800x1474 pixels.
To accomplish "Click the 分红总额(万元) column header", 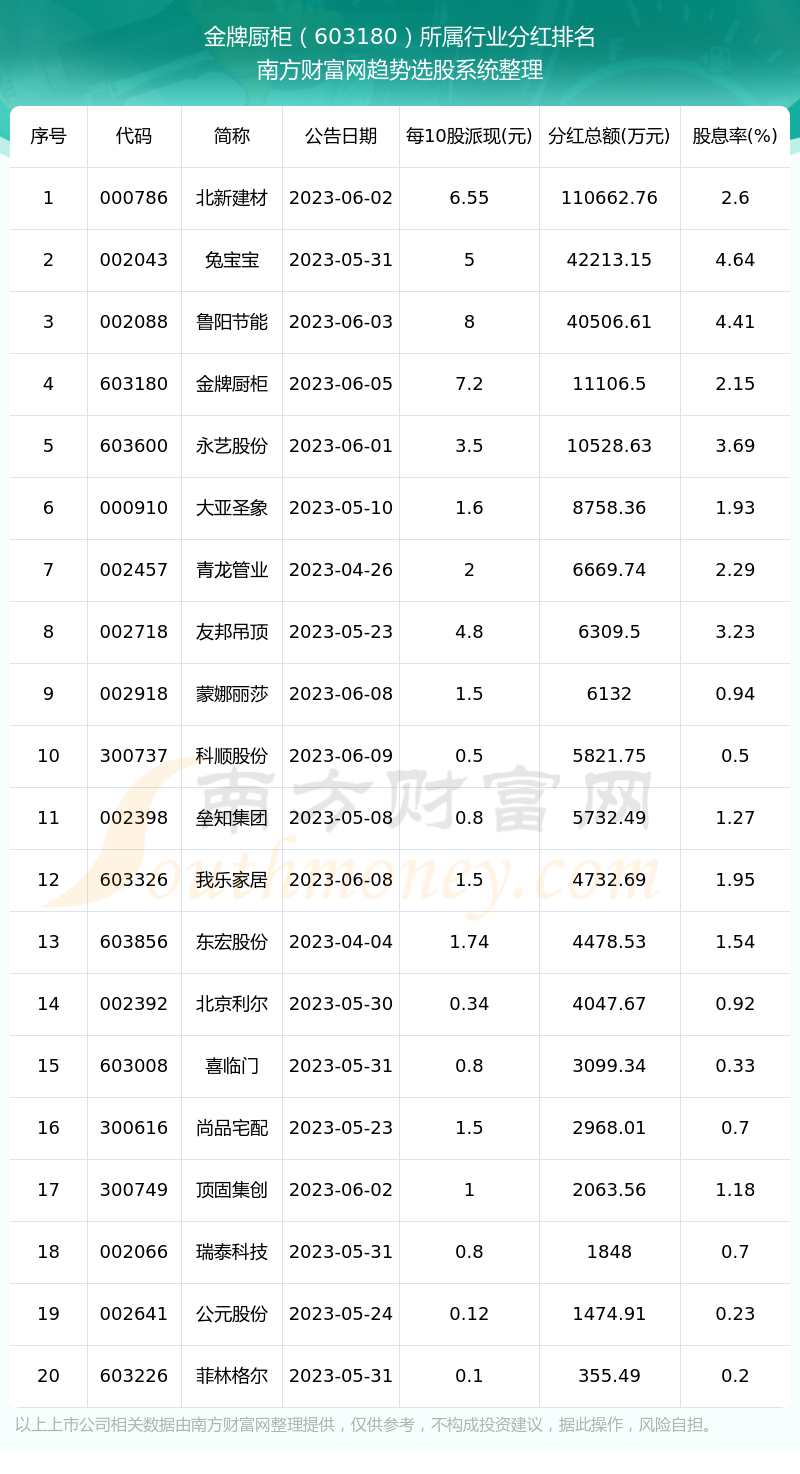I will click(609, 136).
